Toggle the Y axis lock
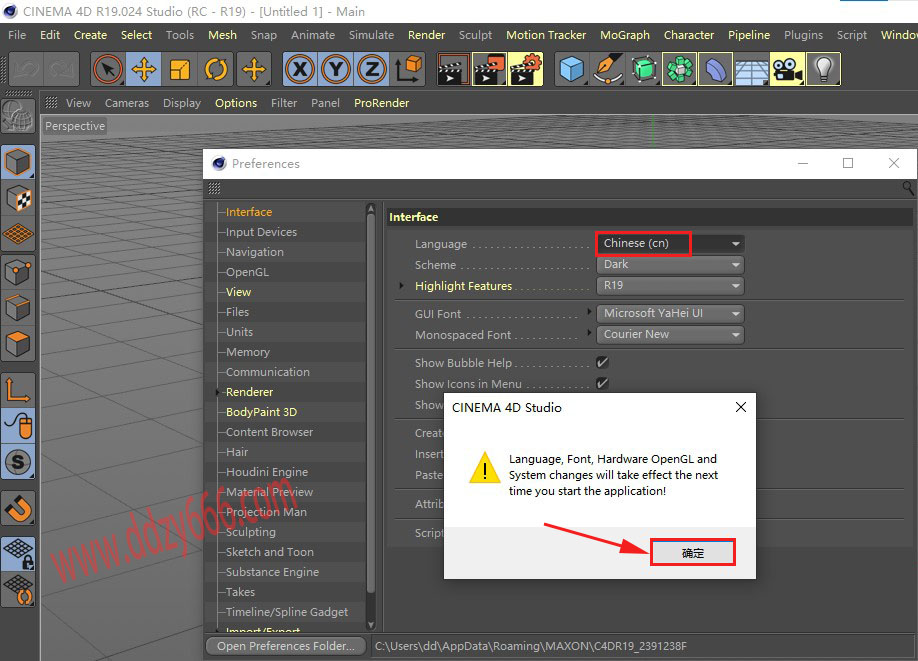 coord(336,69)
